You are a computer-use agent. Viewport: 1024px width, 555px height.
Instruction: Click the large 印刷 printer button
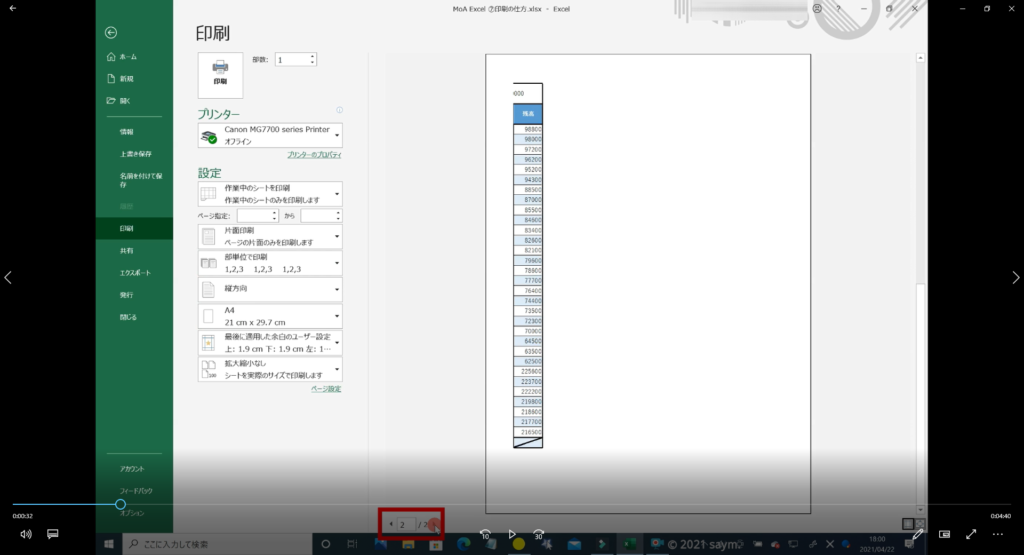220,72
